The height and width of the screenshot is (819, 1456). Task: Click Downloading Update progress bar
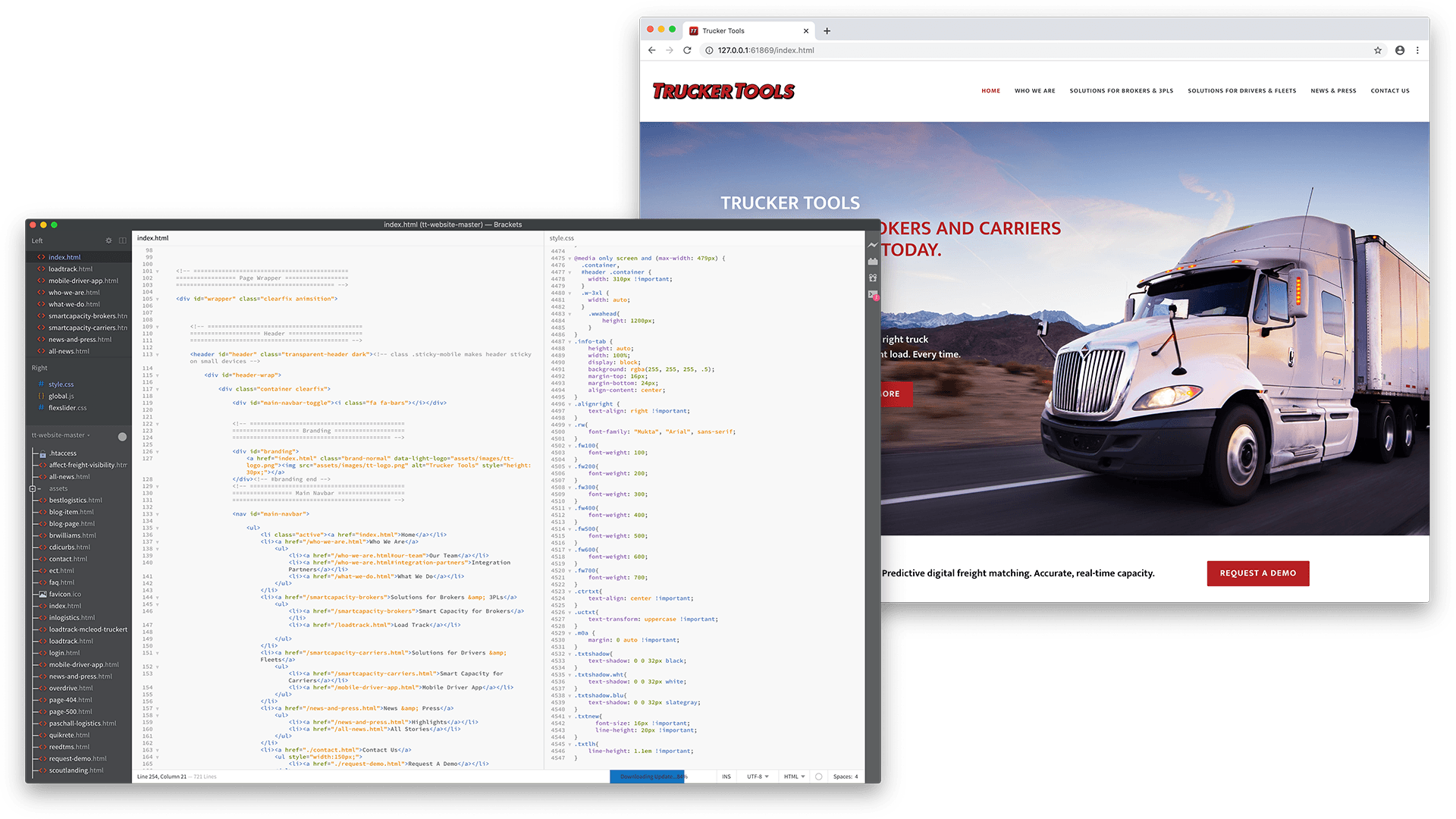[647, 777]
